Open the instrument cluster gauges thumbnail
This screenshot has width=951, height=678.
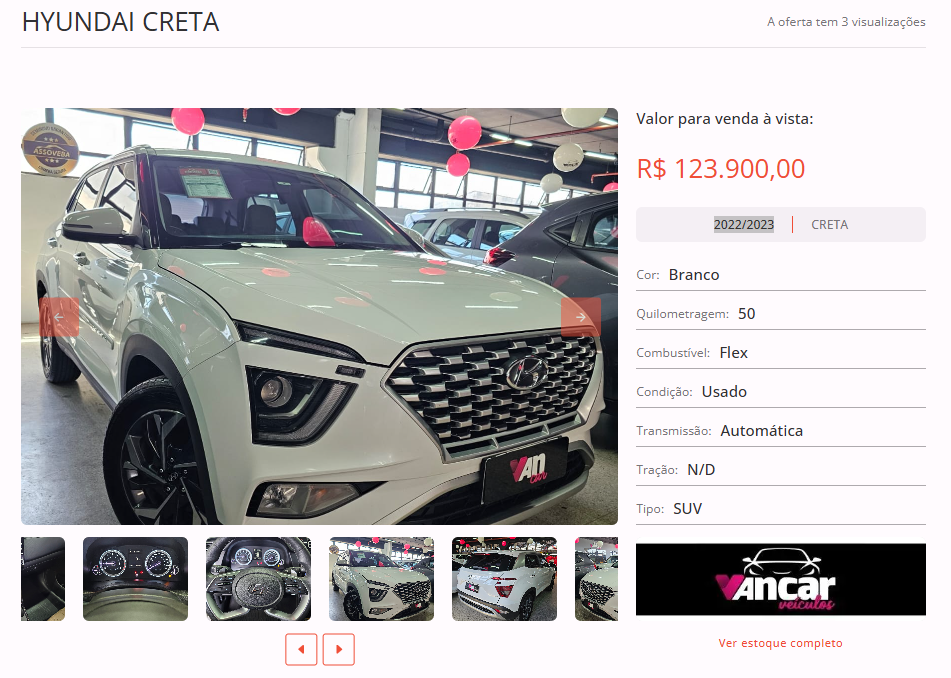point(135,579)
